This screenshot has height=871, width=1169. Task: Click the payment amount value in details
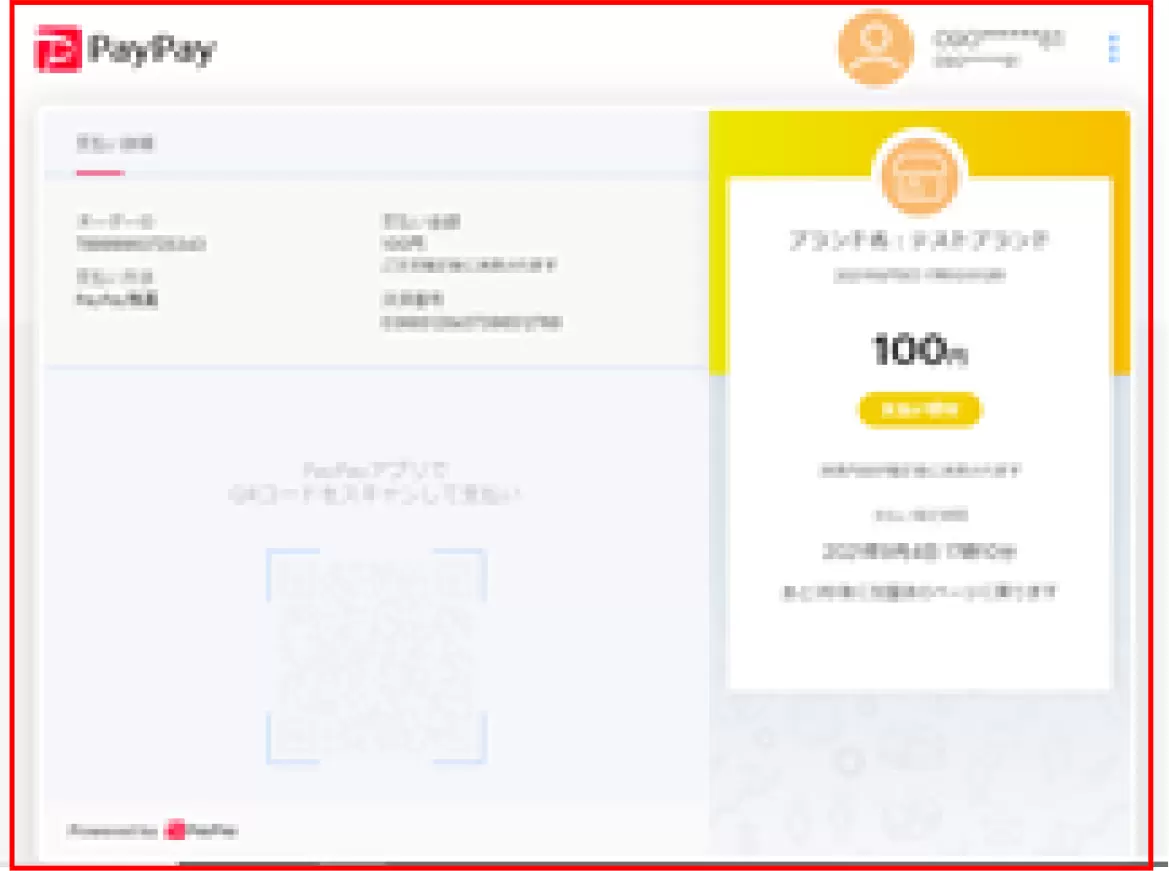(x=403, y=243)
